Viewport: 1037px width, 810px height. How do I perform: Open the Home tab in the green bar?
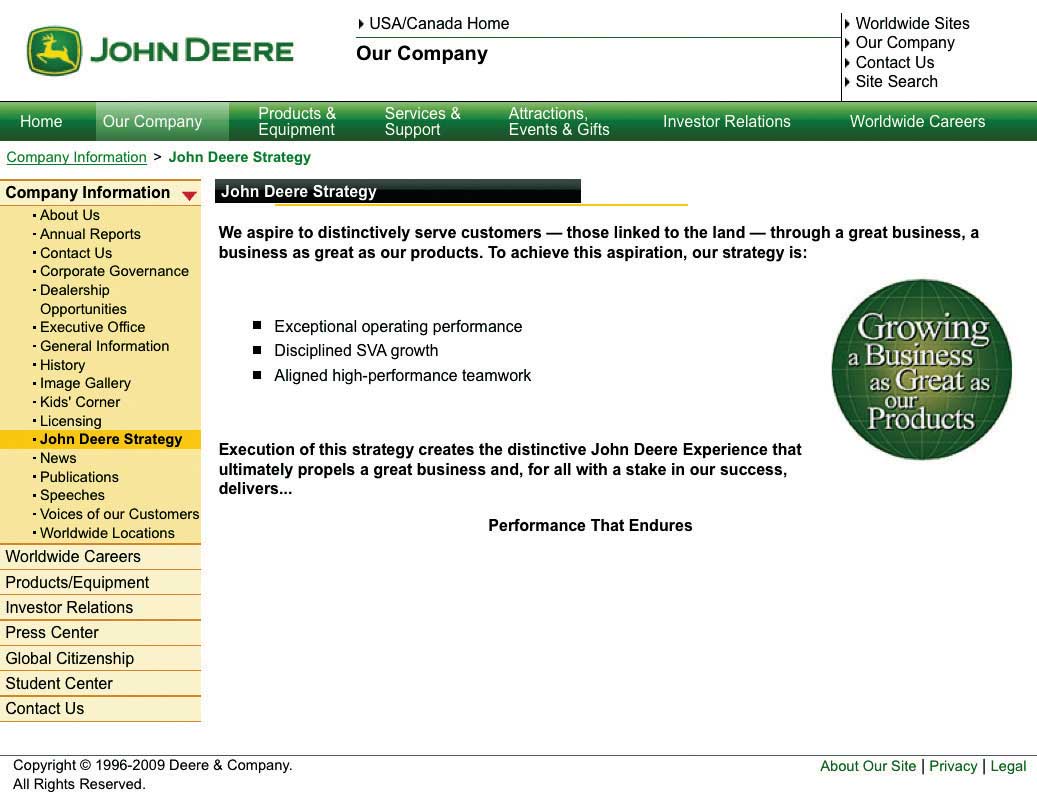(x=41, y=122)
